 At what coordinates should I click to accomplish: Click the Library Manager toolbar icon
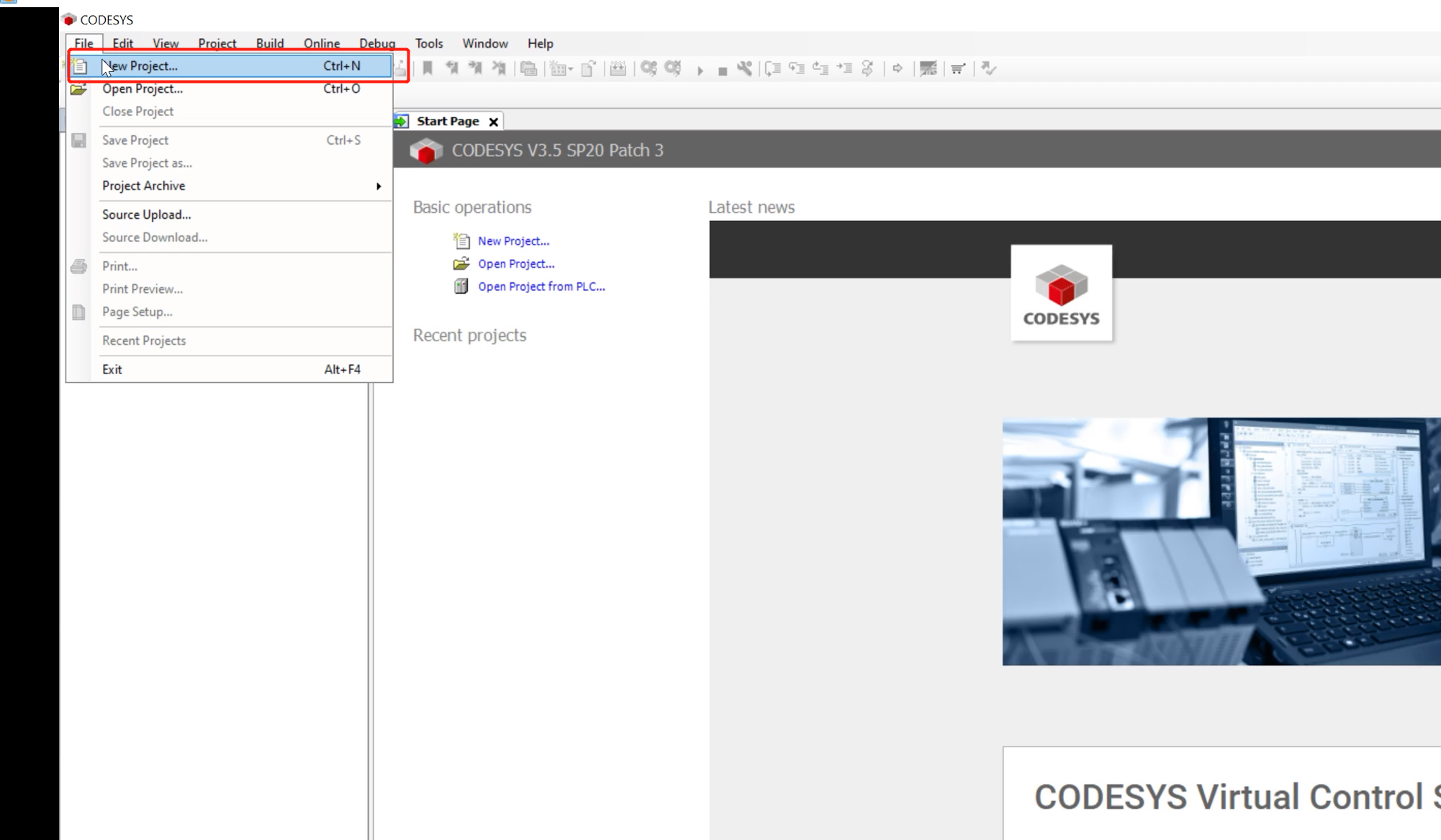click(529, 68)
